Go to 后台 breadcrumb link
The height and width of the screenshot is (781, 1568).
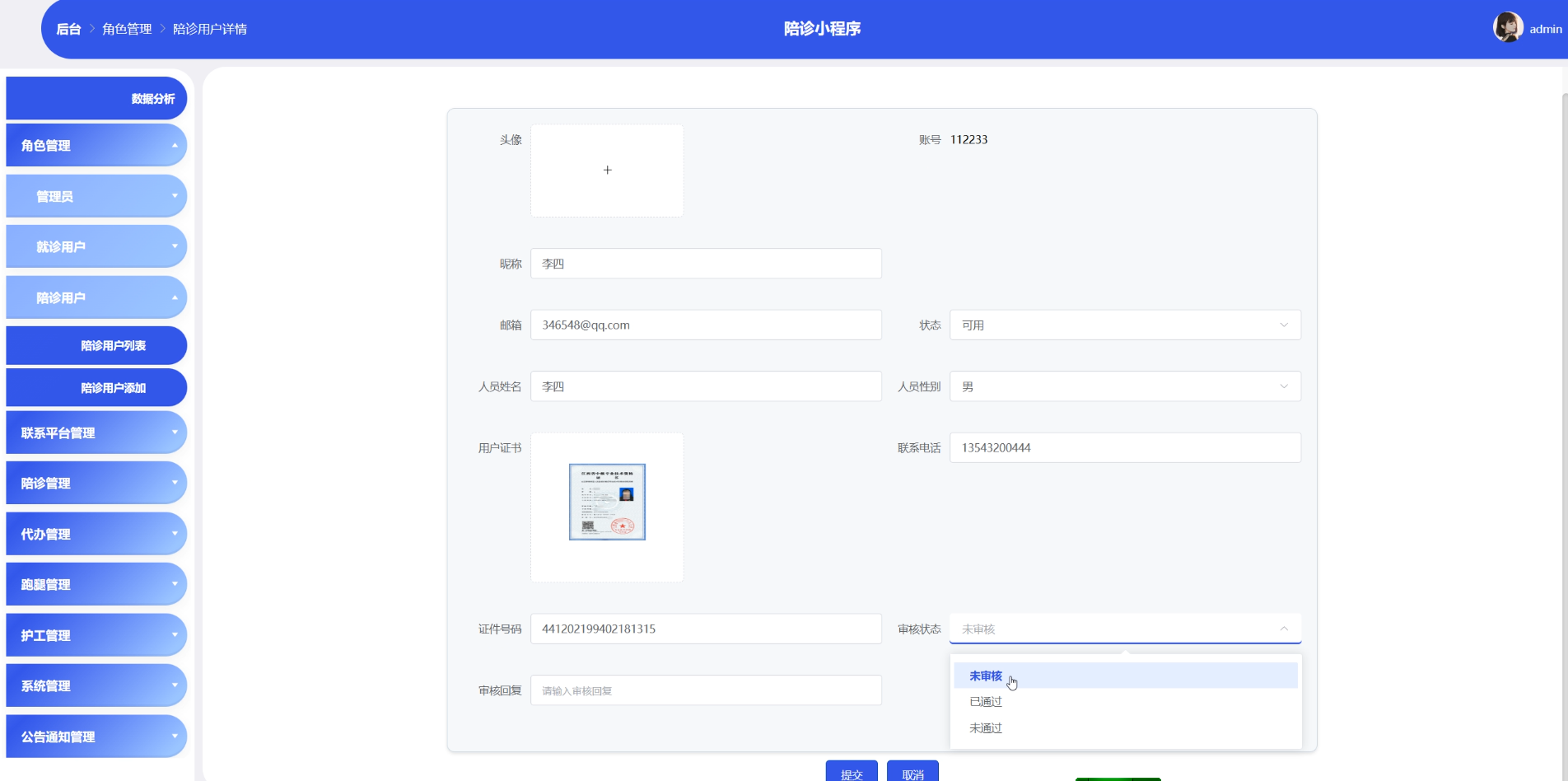pyautogui.click(x=68, y=29)
